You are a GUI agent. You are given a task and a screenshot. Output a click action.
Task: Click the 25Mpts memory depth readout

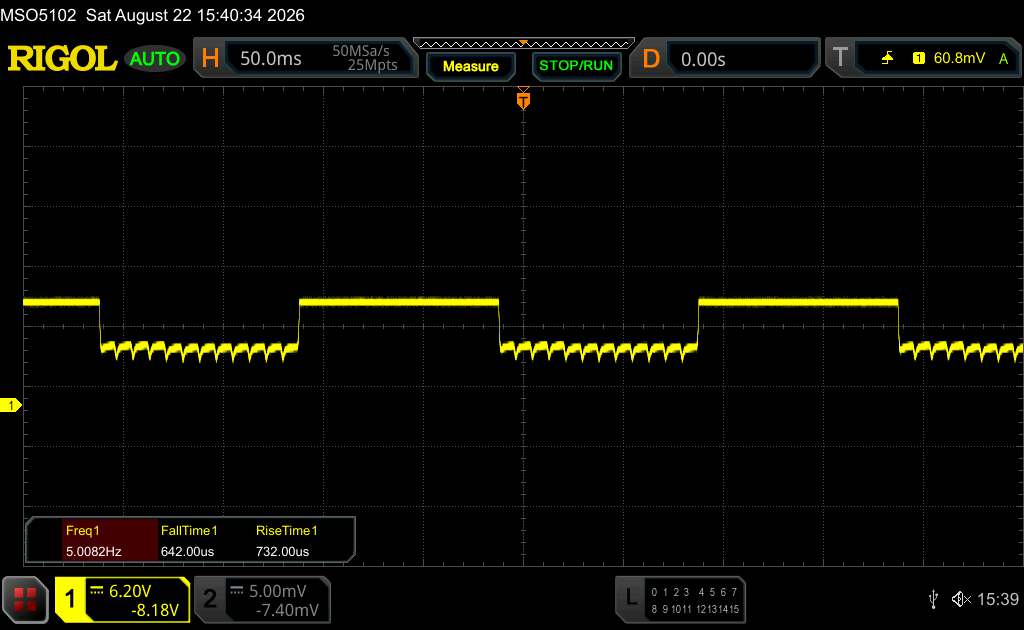click(x=372, y=65)
